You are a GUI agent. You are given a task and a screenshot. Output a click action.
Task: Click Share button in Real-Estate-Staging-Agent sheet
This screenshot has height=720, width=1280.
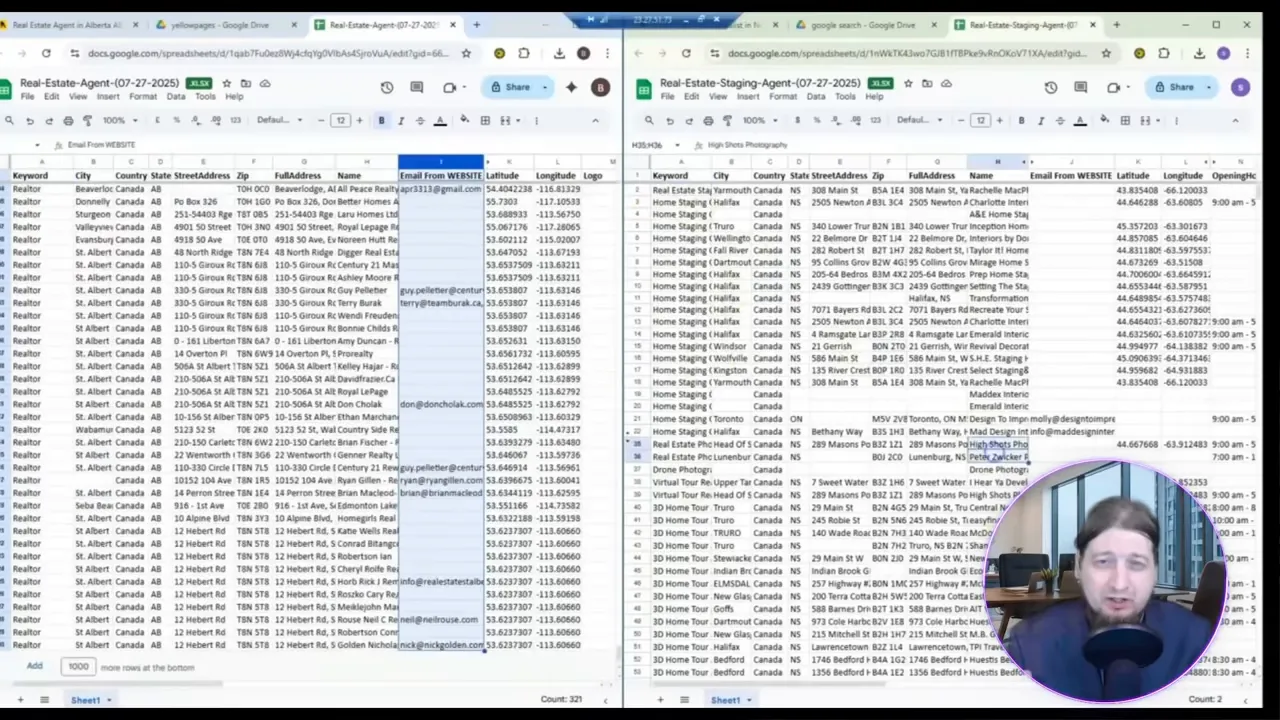pyautogui.click(x=1175, y=87)
